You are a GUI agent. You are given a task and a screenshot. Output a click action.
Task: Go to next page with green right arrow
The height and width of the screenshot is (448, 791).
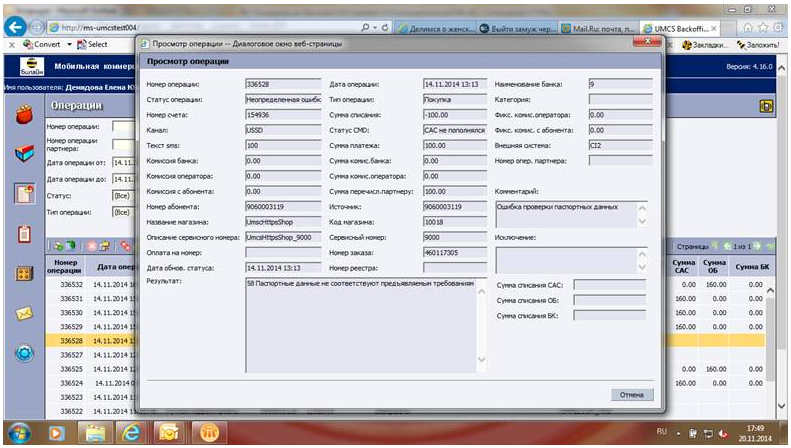757,246
